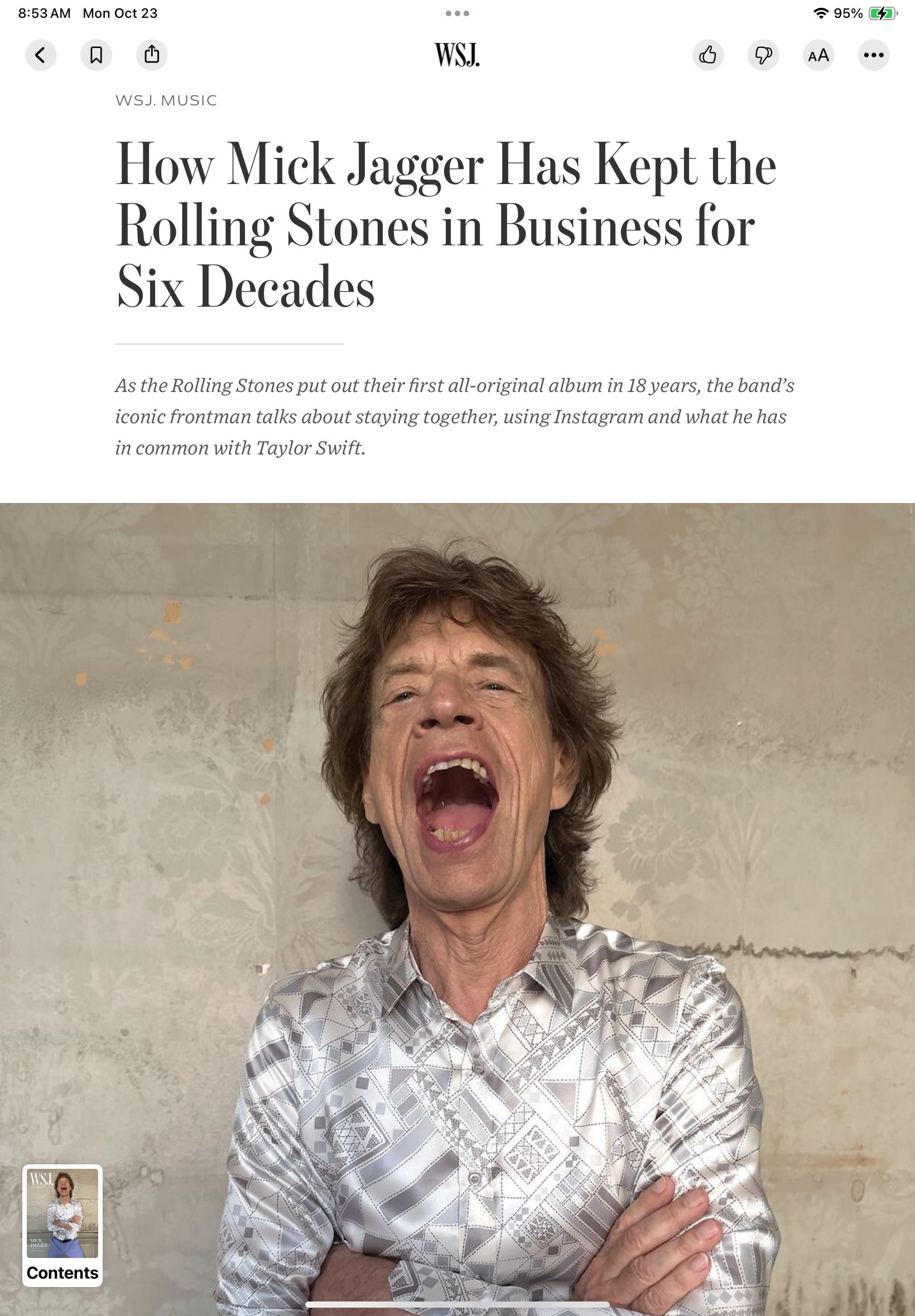
Task: Tap the 8:53 AM clock in status bar
Action: coord(44,13)
